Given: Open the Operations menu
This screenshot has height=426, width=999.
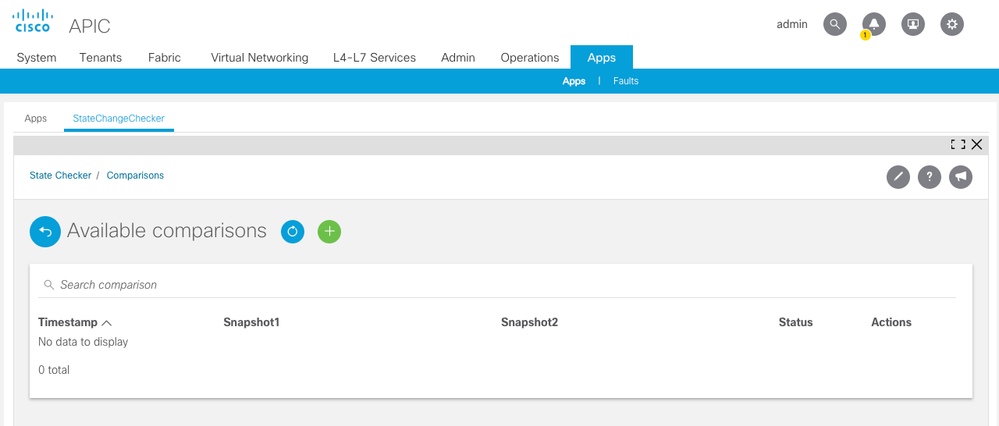Looking at the screenshot, I should (x=530, y=57).
